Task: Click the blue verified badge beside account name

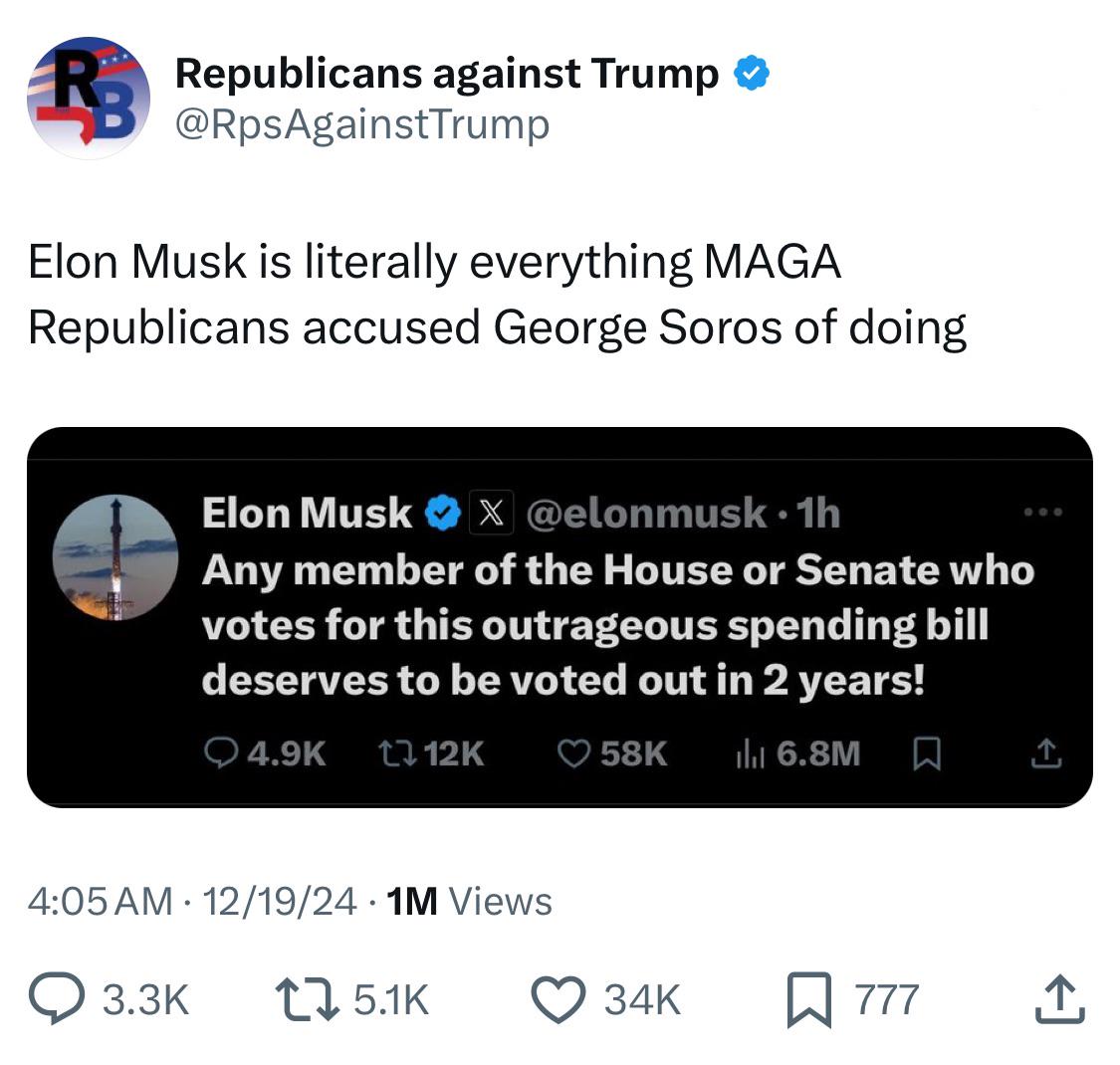Action: [751, 75]
